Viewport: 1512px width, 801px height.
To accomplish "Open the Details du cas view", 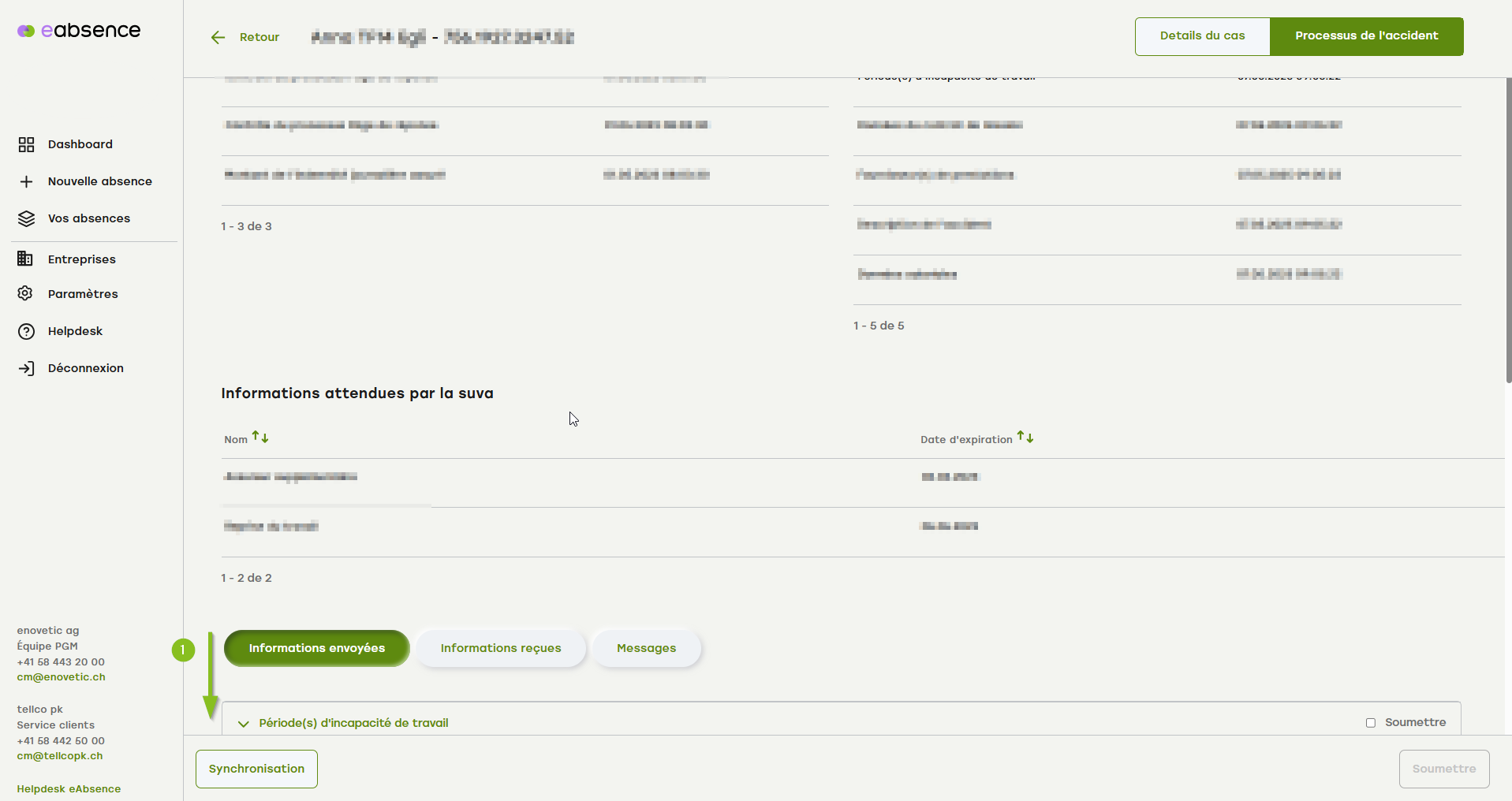I will (x=1202, y=36).
